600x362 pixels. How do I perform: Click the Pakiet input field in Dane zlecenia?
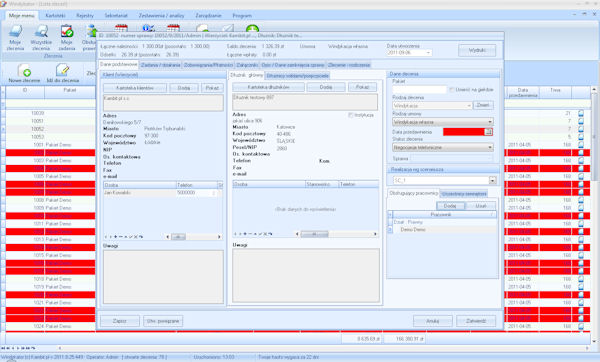coord(419,90)
